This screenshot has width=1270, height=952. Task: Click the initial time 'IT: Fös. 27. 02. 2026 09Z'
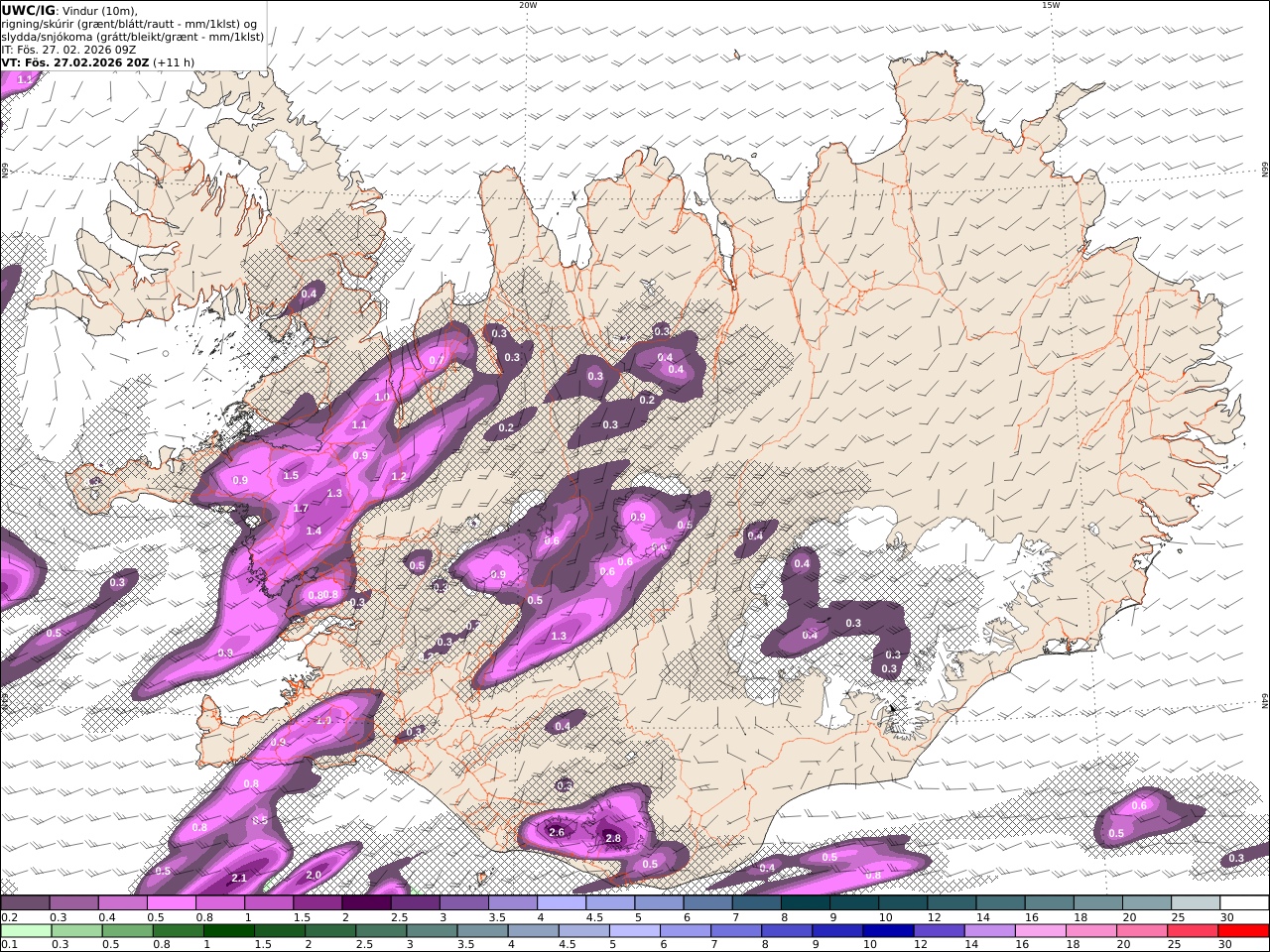(68, 50)
